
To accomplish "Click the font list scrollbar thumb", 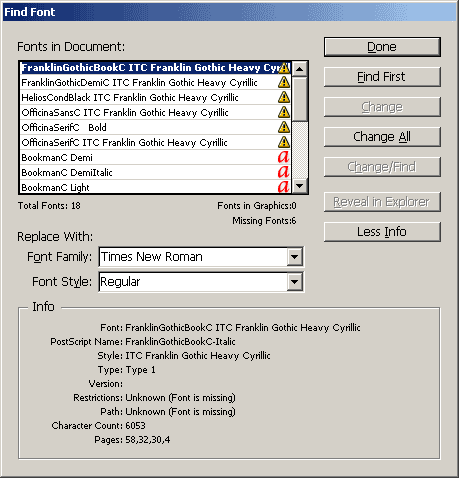I will point(299,99).
